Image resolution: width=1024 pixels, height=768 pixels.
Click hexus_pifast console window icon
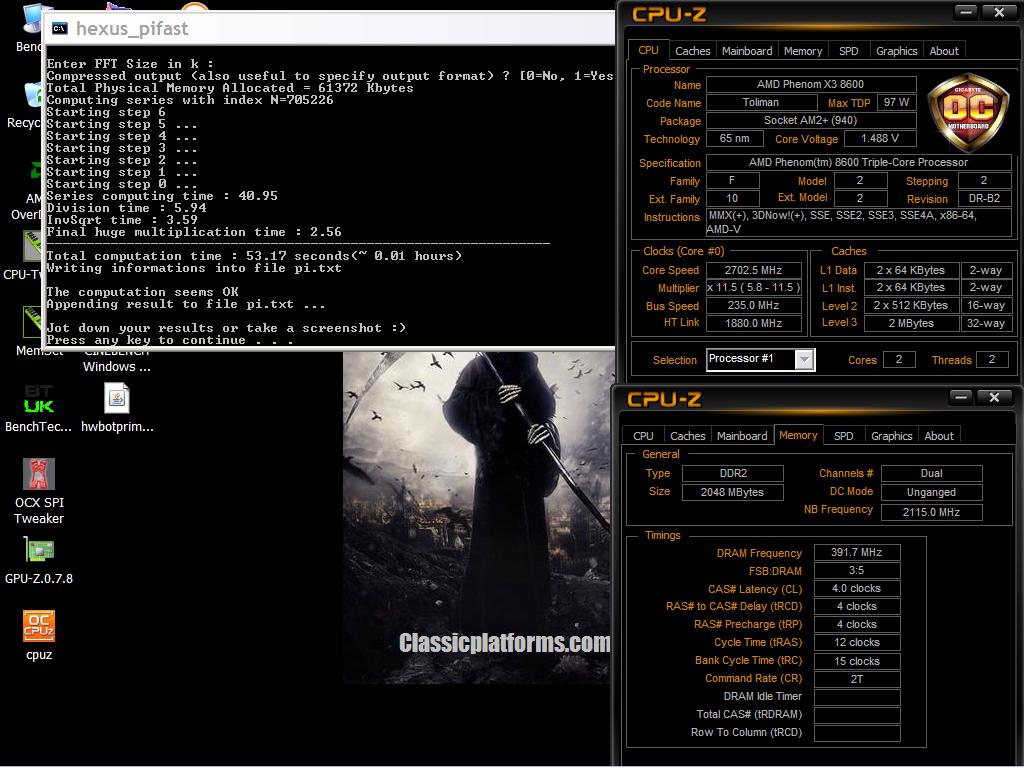(x=60, y=28)
